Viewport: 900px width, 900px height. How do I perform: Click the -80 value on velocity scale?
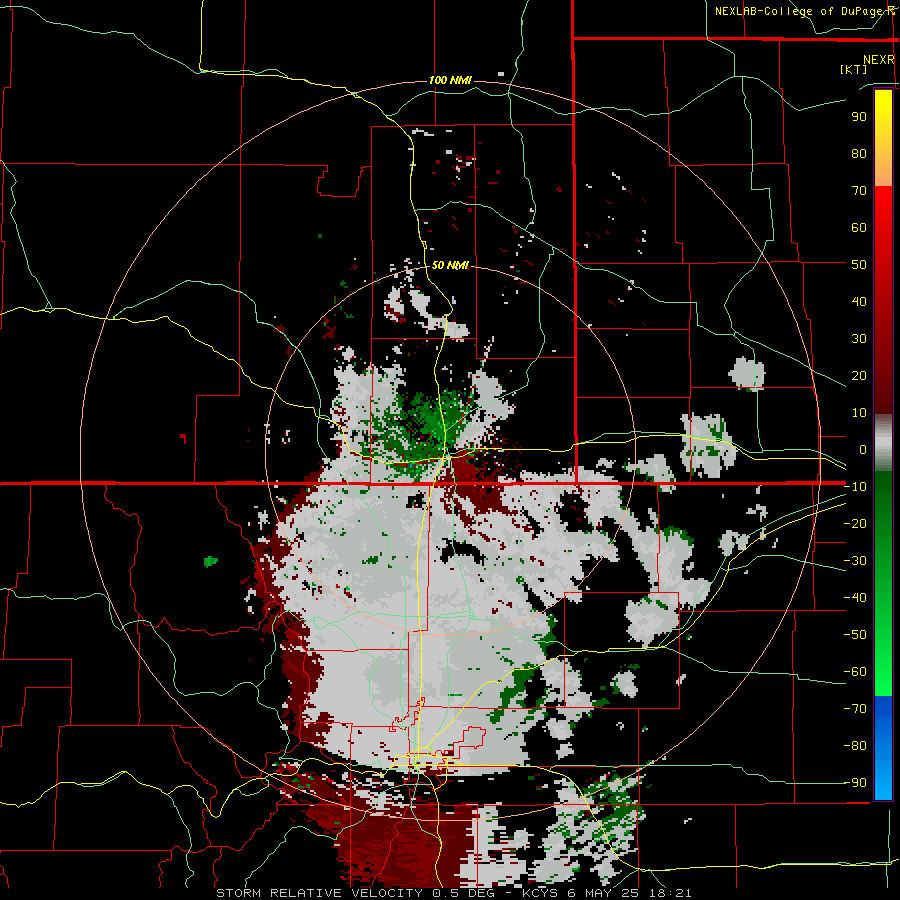coord(855,746)
